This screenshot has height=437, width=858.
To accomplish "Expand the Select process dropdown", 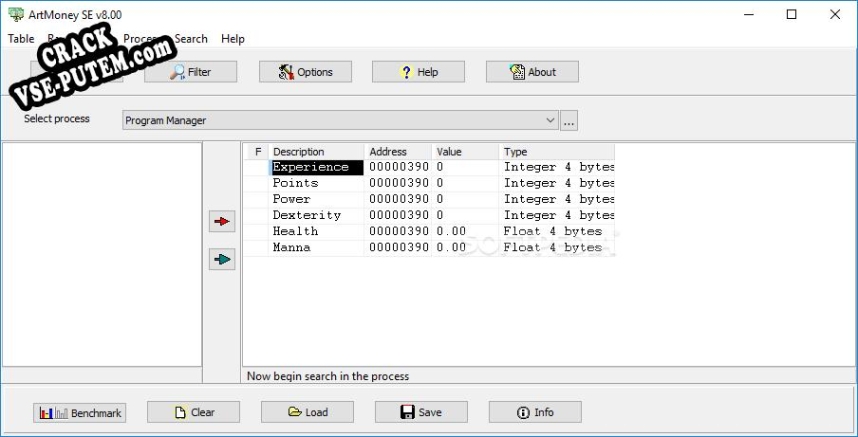I will click(x=550, y=121).
